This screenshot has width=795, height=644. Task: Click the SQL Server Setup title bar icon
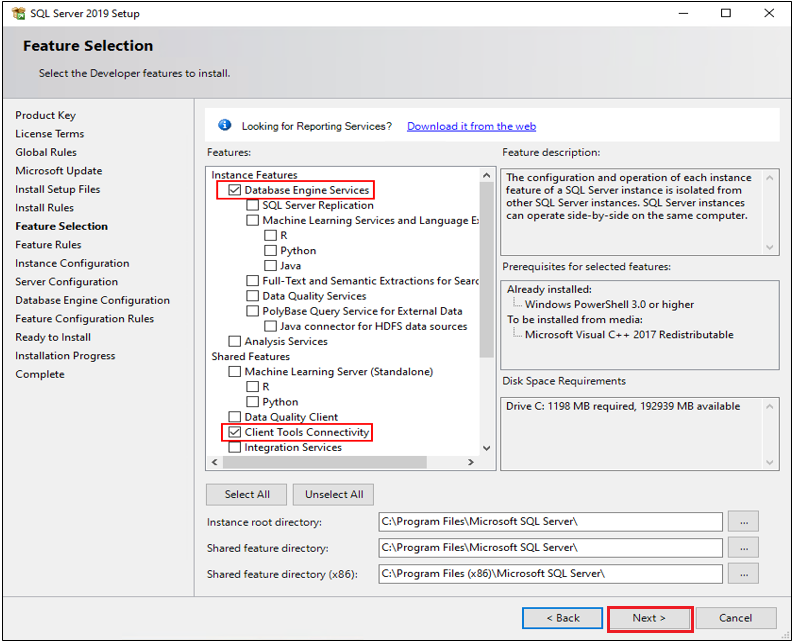(x=18, y=14)
